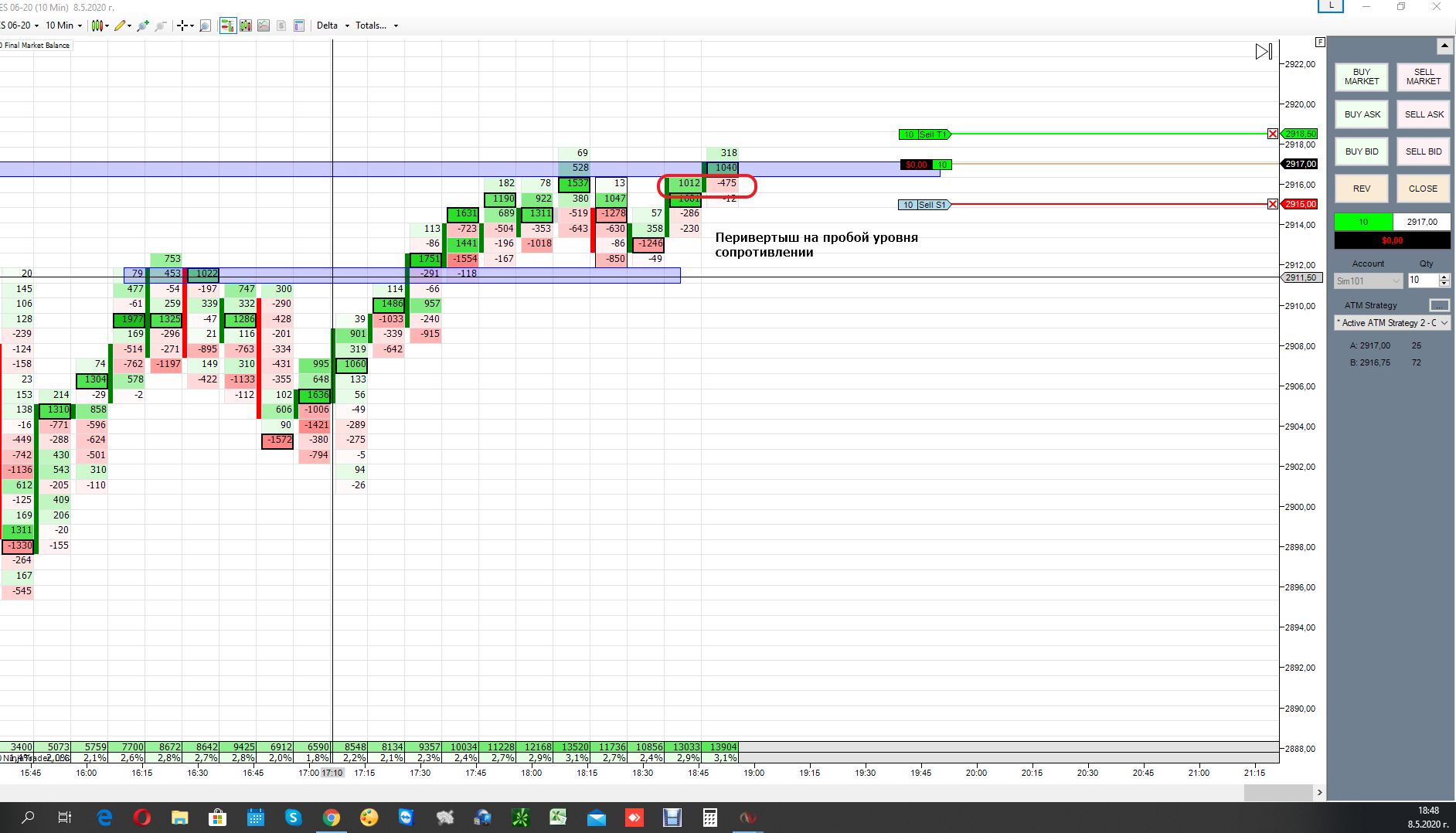Click the zoom in magnifier icon
Screen dimensions: 1456x833
[143, 25]
